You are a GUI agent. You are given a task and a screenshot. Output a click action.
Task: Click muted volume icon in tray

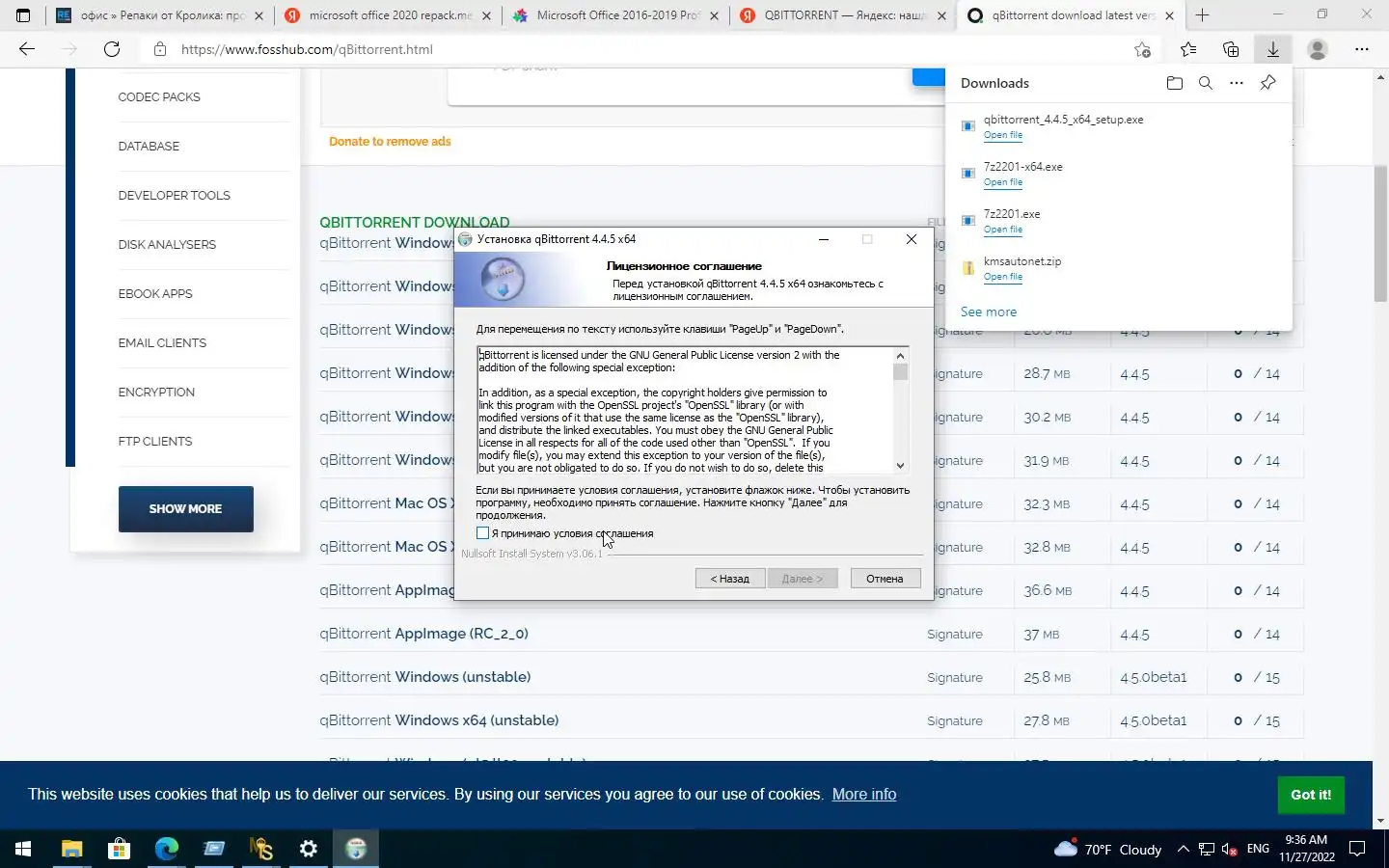tap(1230, 850)
